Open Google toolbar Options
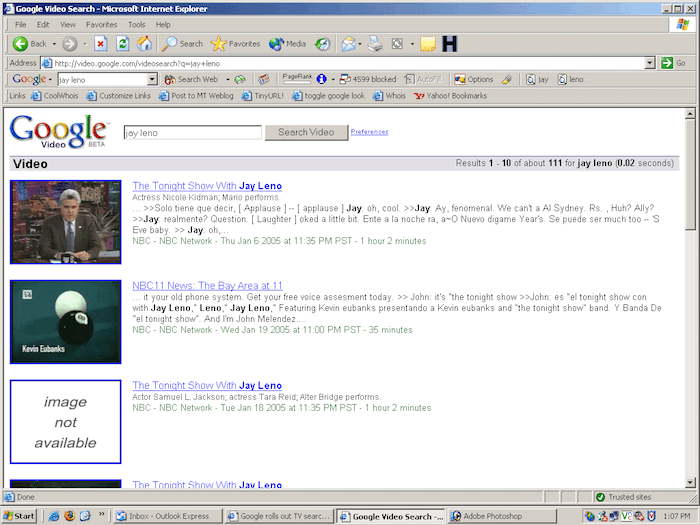Screen dimensions: 700x525 point(473,79)
